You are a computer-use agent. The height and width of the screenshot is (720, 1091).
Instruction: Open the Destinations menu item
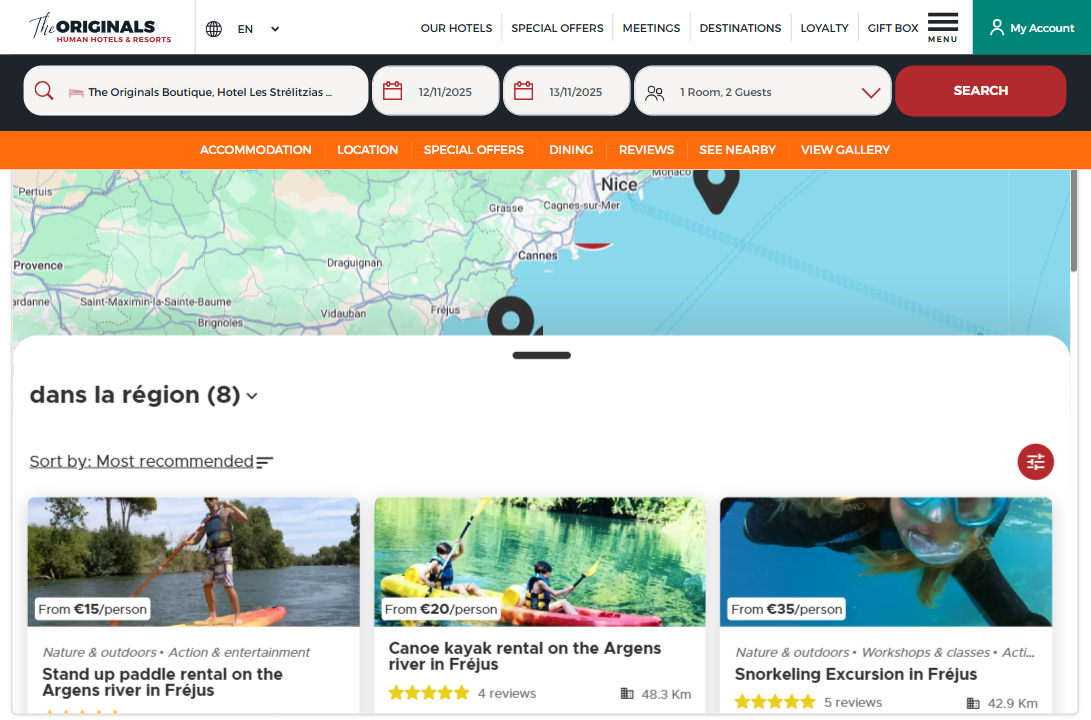(740, 28)
